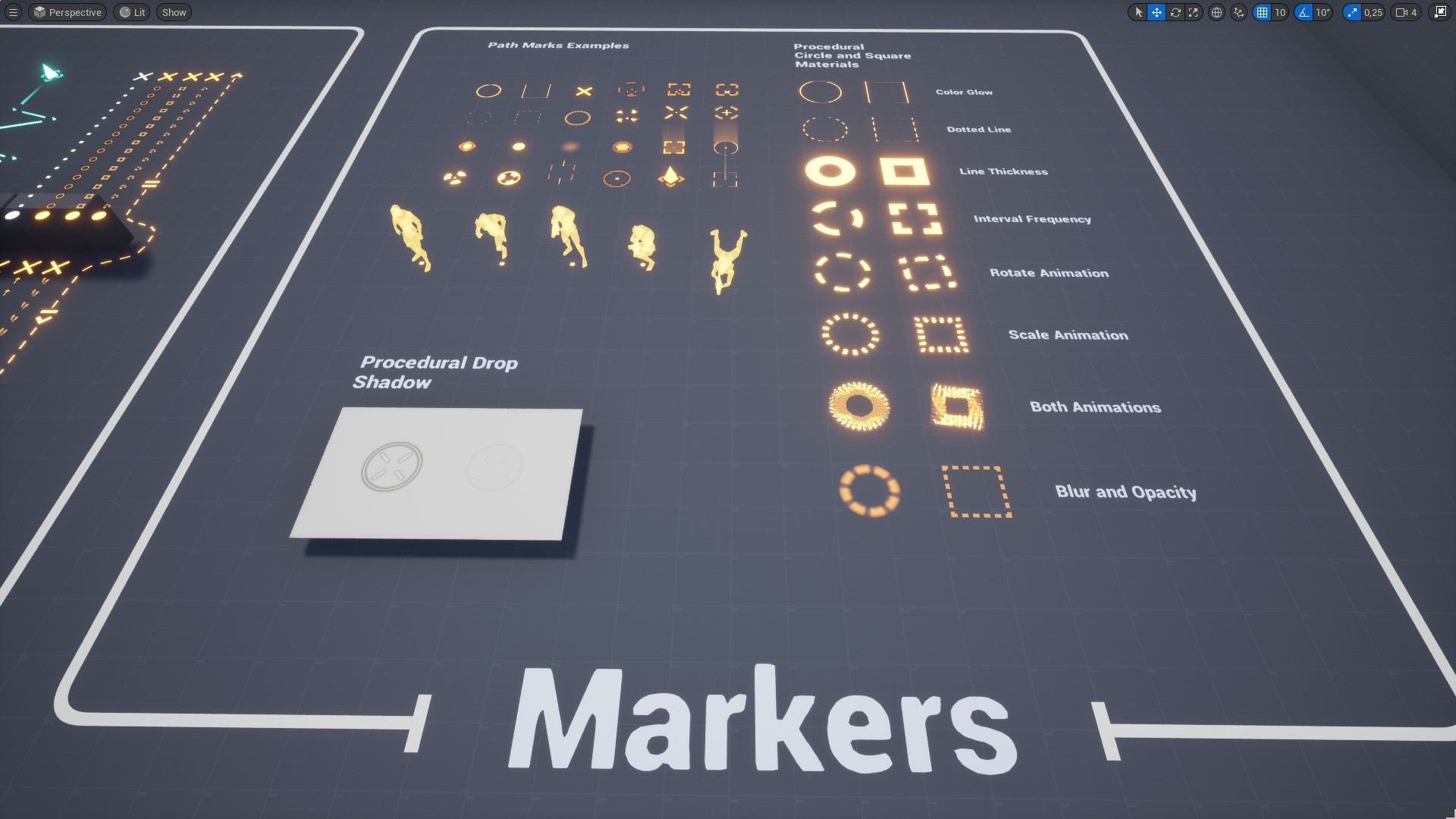1456x819 pixels.
Task: Toggle Scale Animation circle visibility
Action: tap(855, 334)
